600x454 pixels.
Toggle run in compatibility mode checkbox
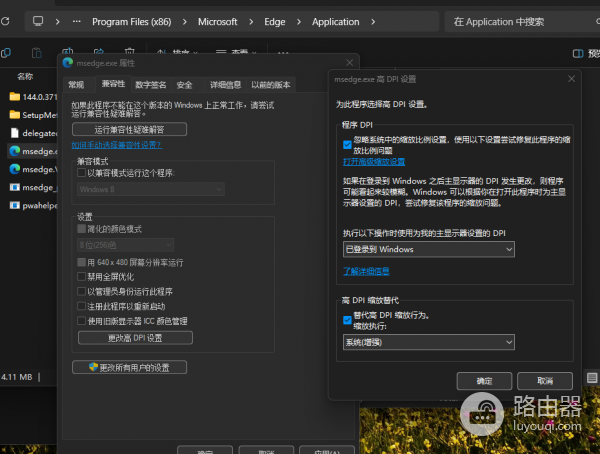coord(81,173)
